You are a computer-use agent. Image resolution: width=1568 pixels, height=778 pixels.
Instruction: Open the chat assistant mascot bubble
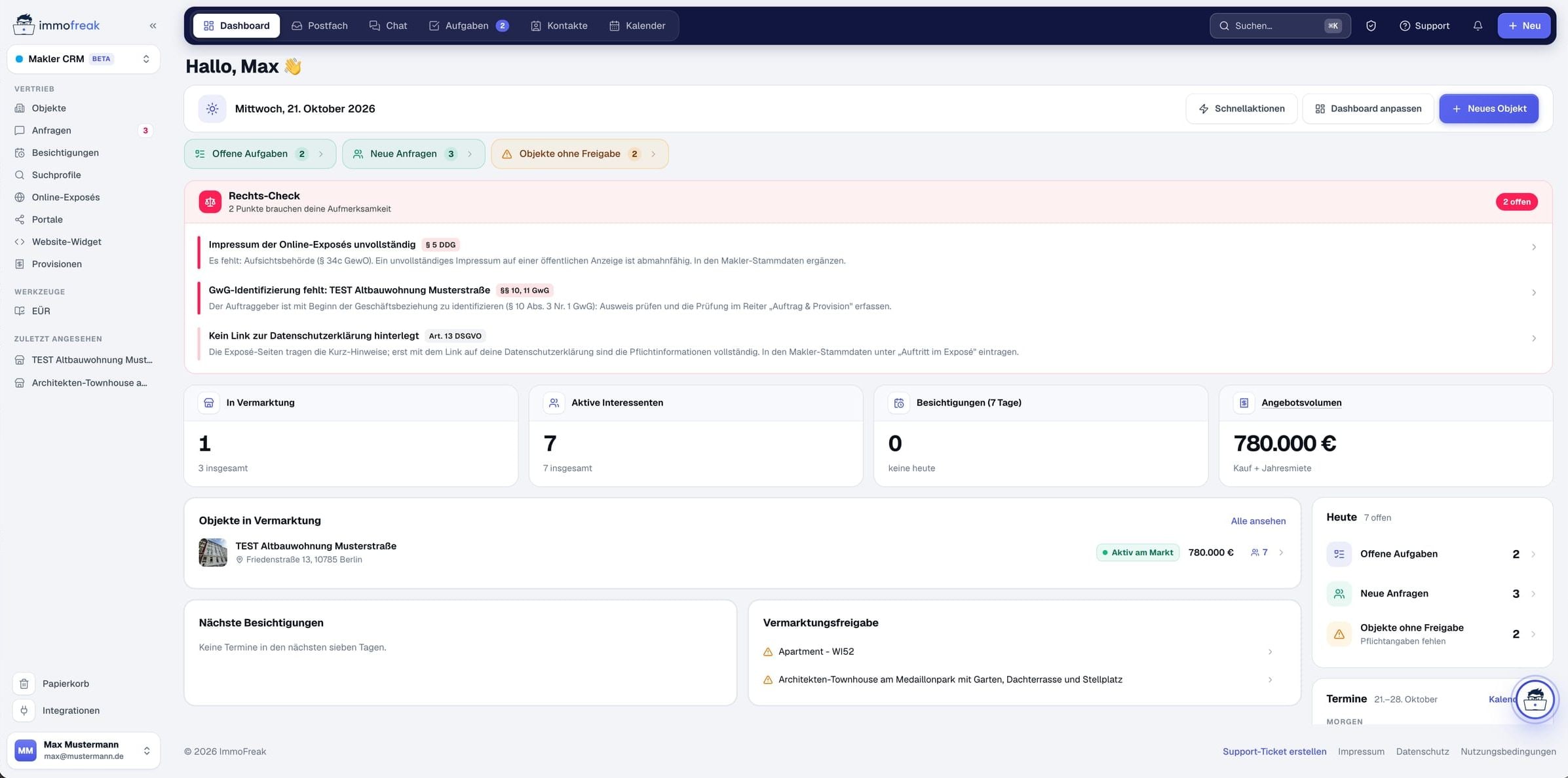1535,699
